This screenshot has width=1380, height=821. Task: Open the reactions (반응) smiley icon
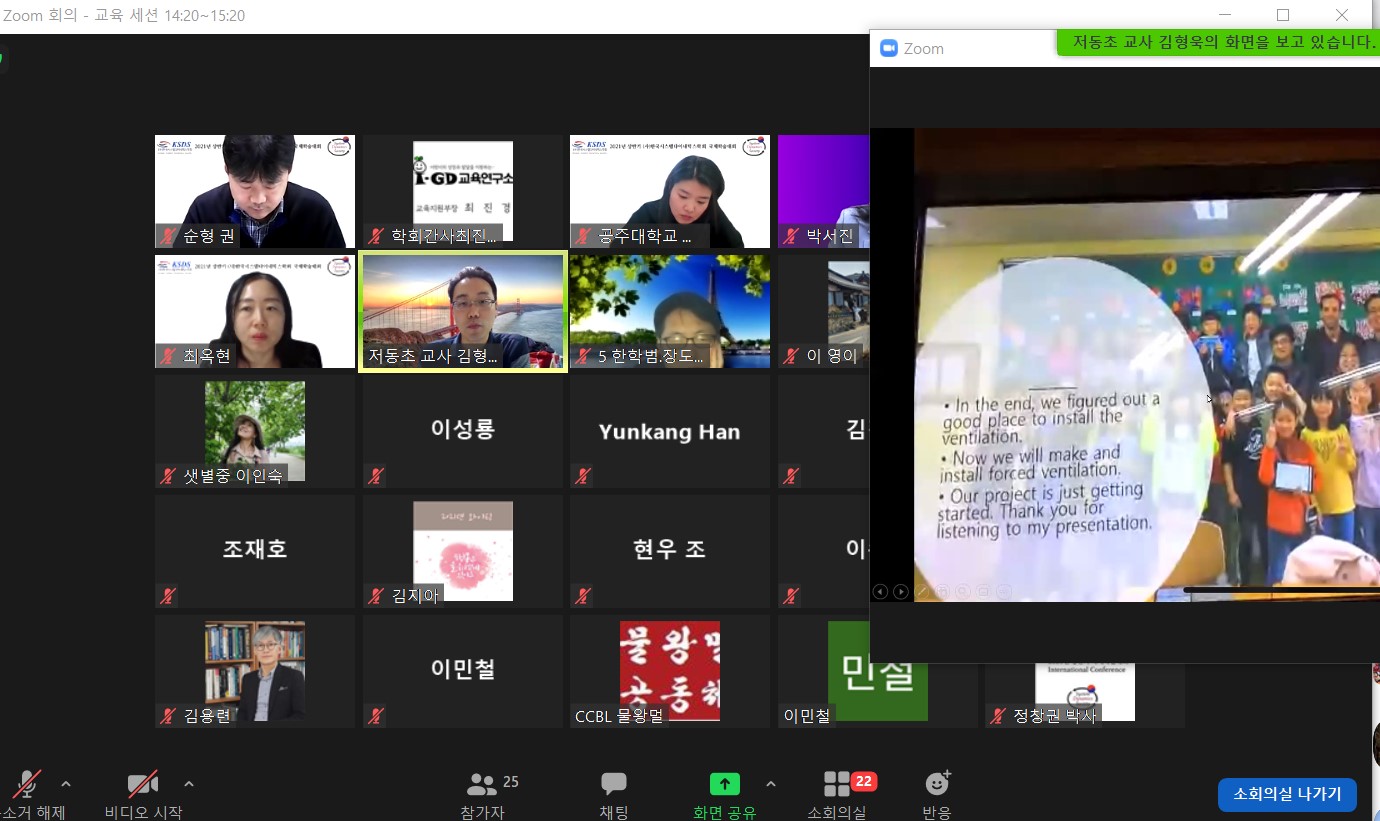tap(937, 785)
